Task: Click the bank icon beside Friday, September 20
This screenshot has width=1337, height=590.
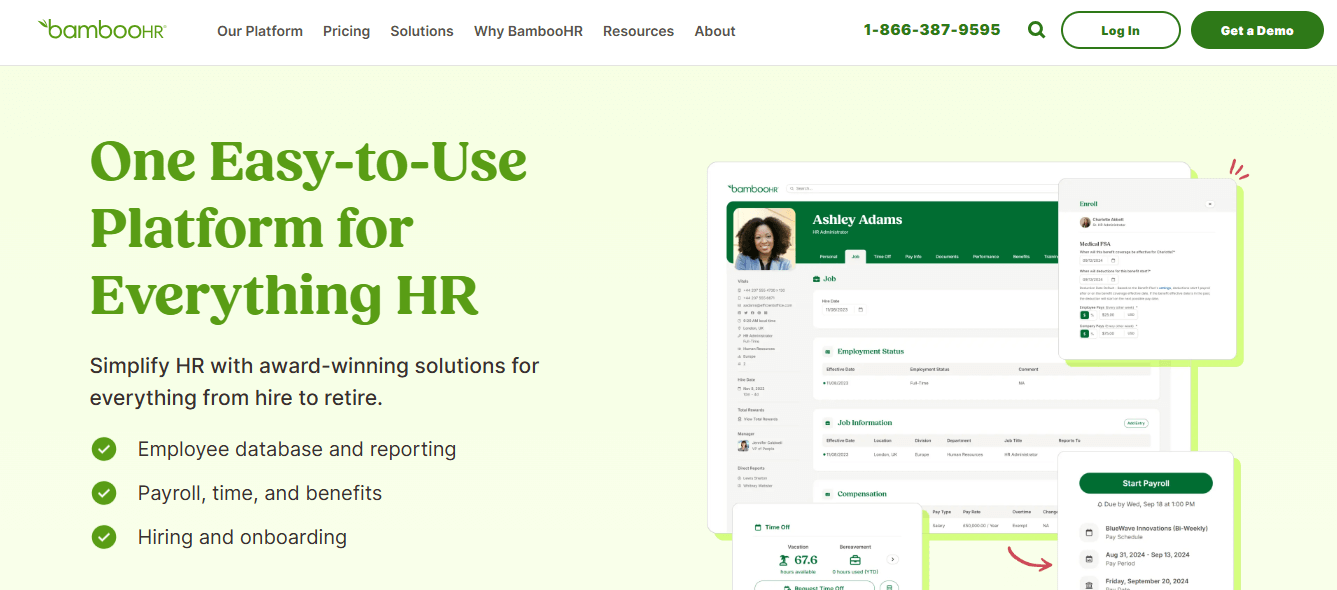Action: pos(1089,584)
